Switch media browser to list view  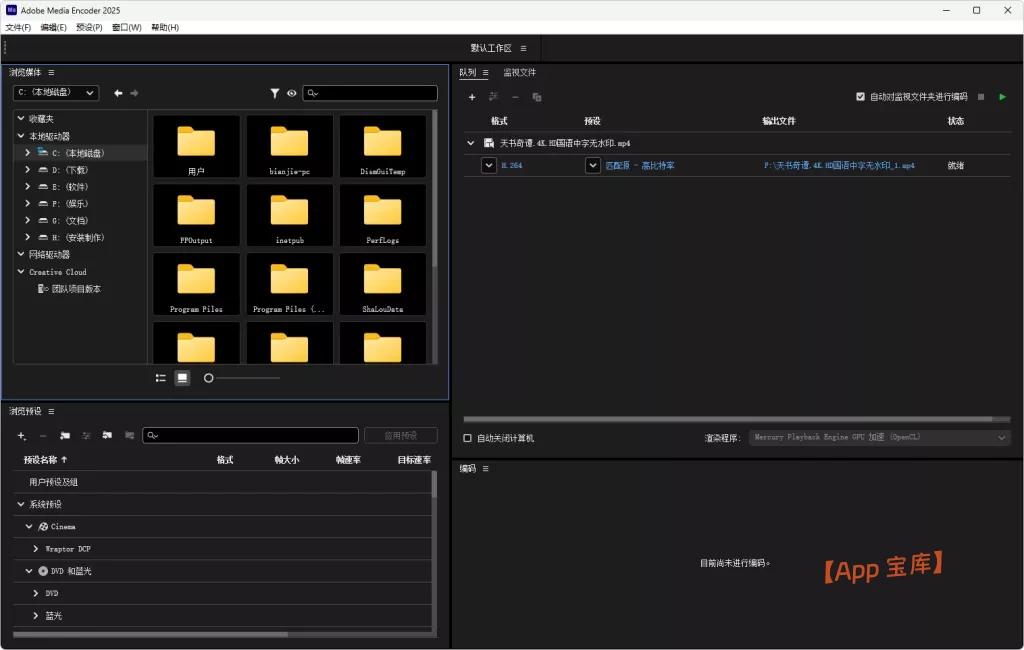coord(161,378)
